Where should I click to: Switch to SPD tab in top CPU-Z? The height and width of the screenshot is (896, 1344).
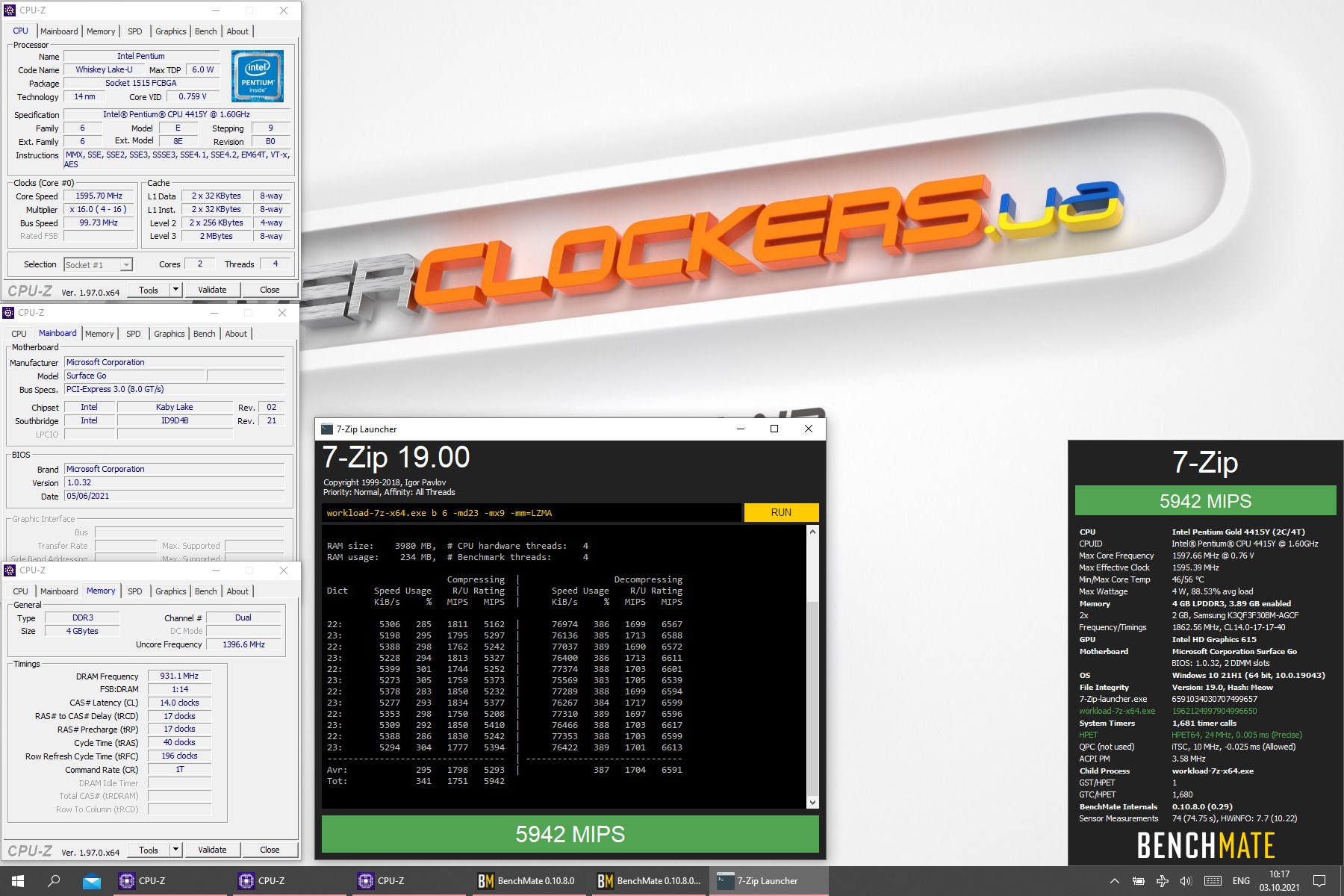134,31
